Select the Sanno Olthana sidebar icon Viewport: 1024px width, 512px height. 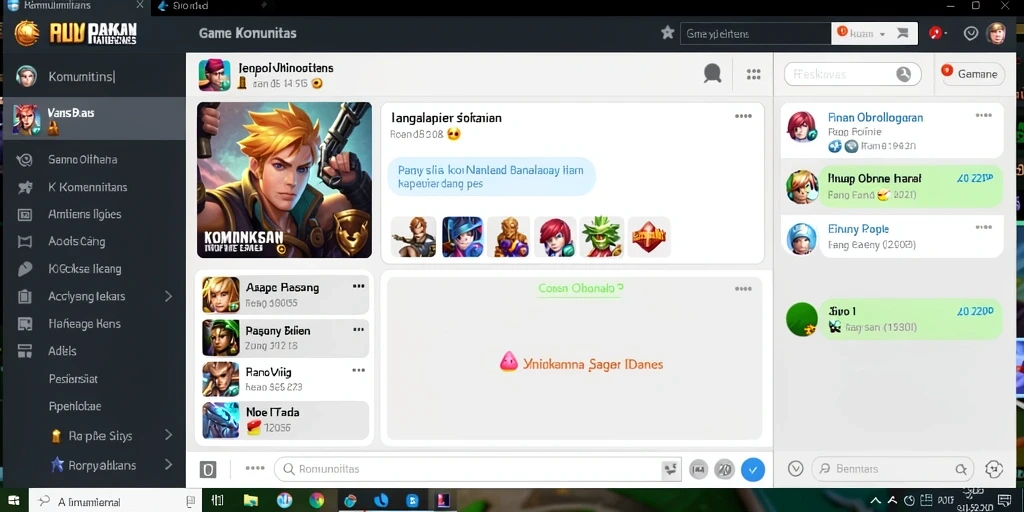point(25,159)
